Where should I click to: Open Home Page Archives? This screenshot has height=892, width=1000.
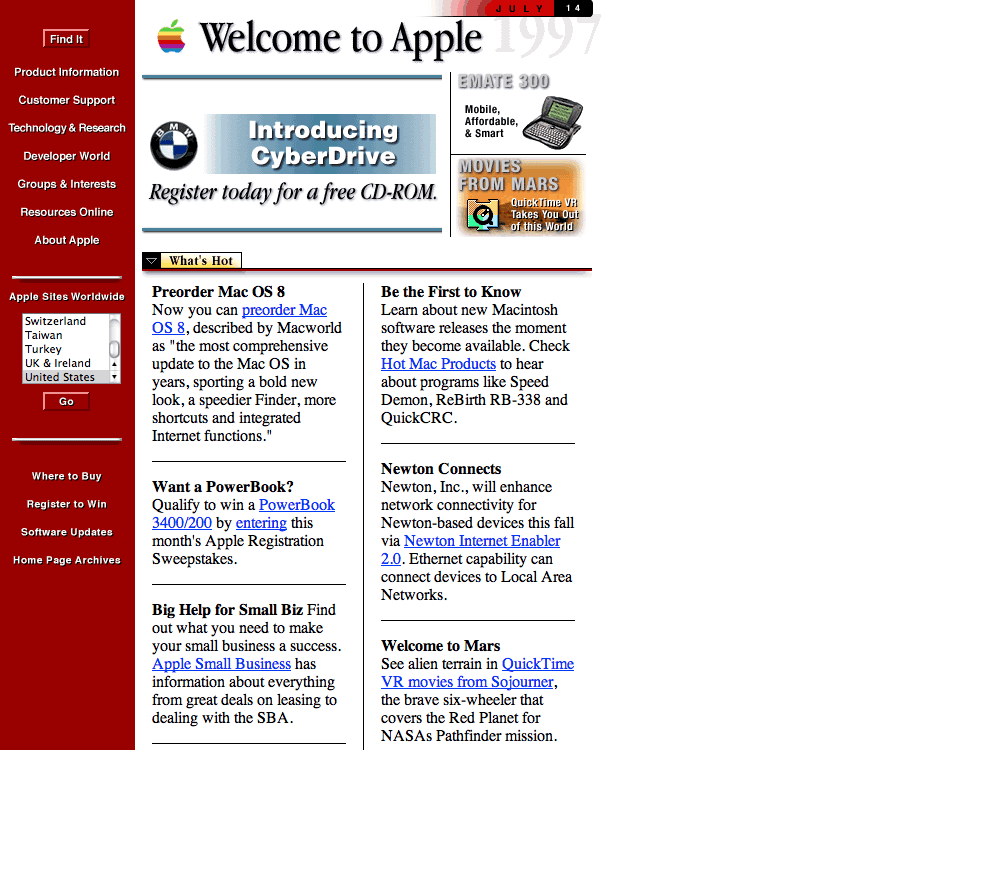[x=66, y=560]
